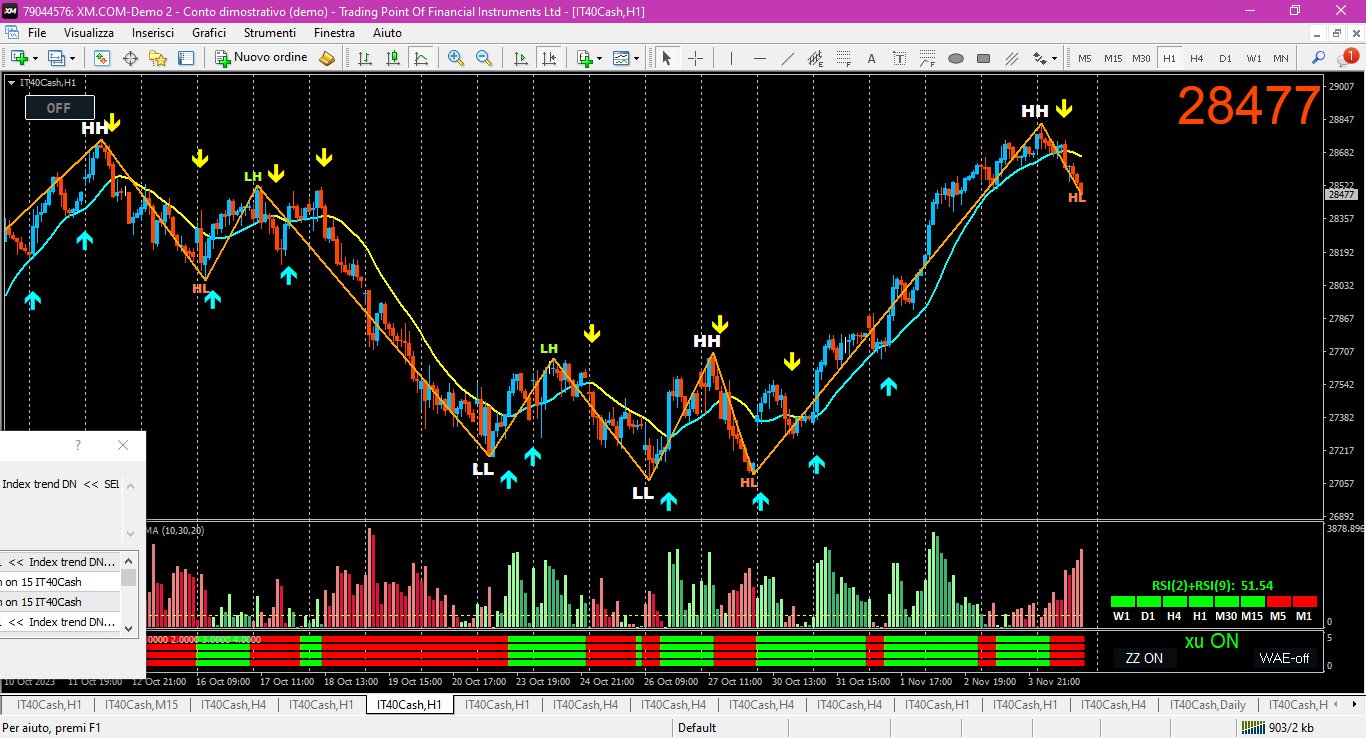Expand the Indicators dropdown arrow
1366x738 pixels.
click(x=599, y=58)
